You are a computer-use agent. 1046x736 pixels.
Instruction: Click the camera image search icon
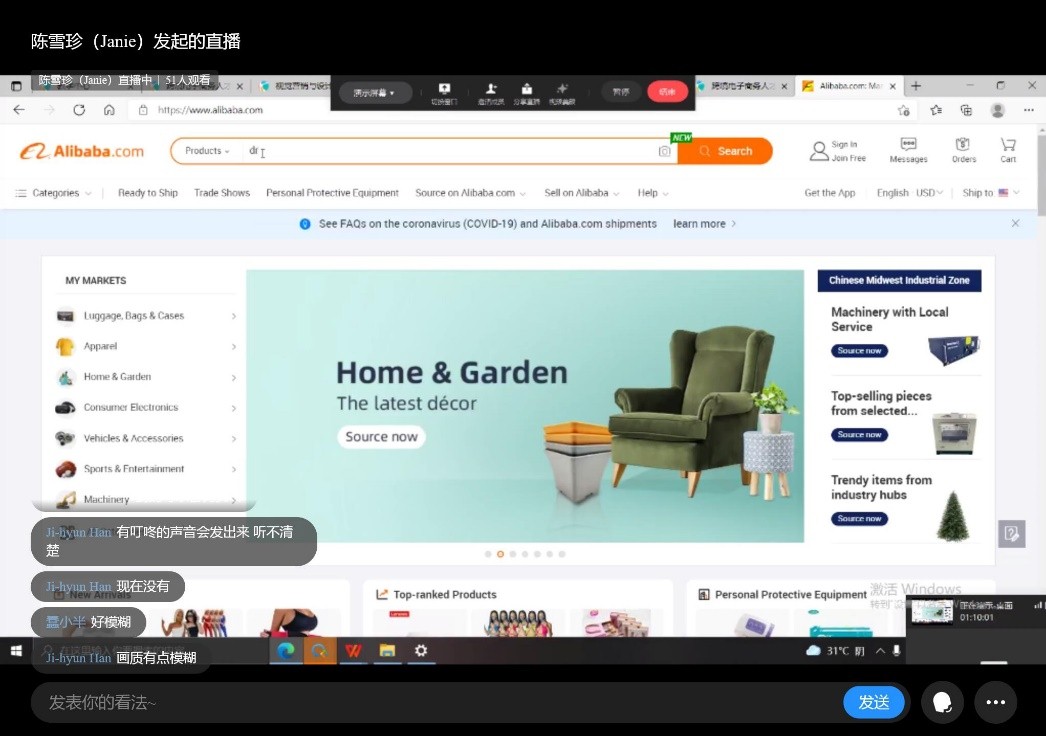click(x=664, y=151)
